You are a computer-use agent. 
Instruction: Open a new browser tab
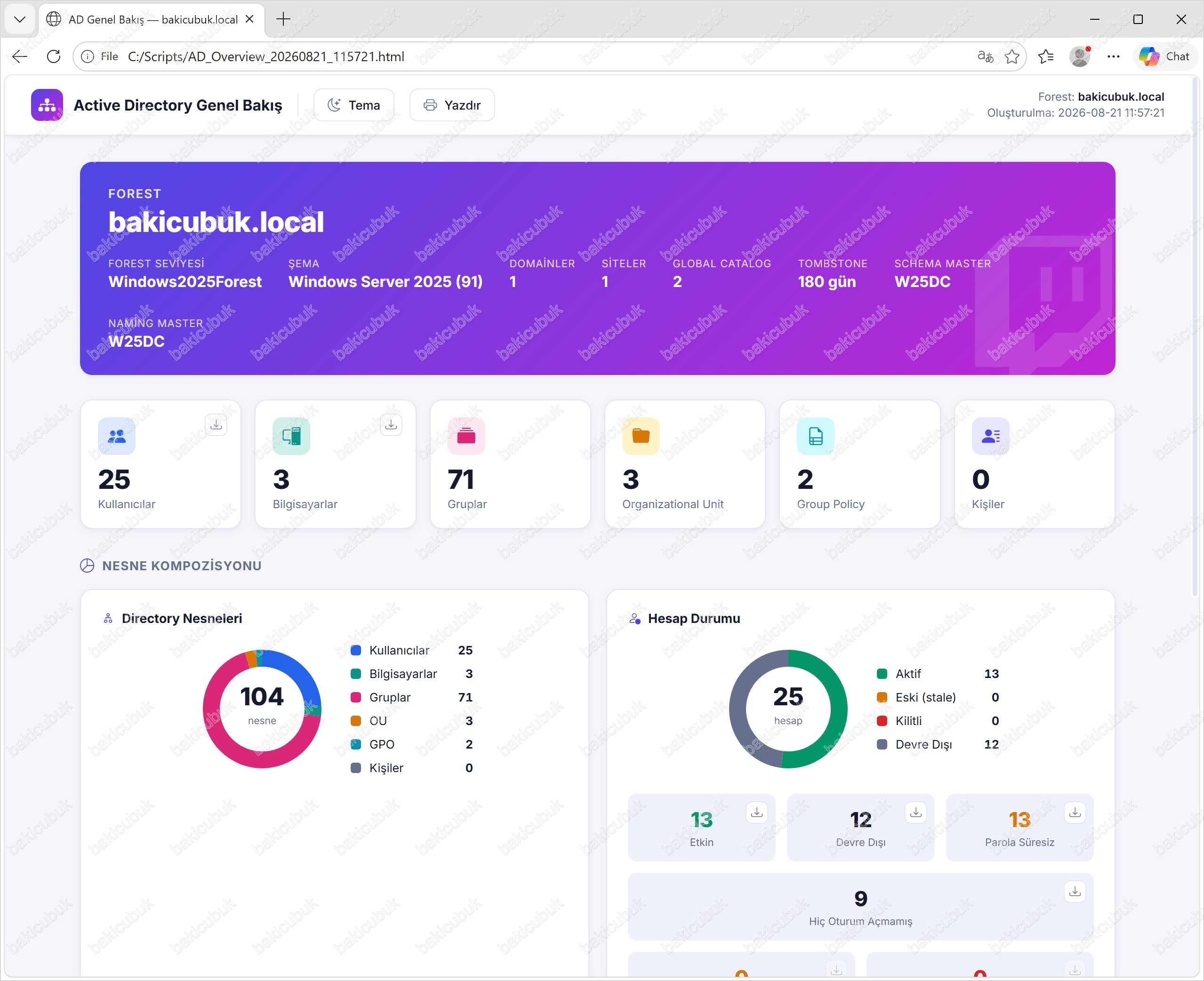(x=283, y=20)
